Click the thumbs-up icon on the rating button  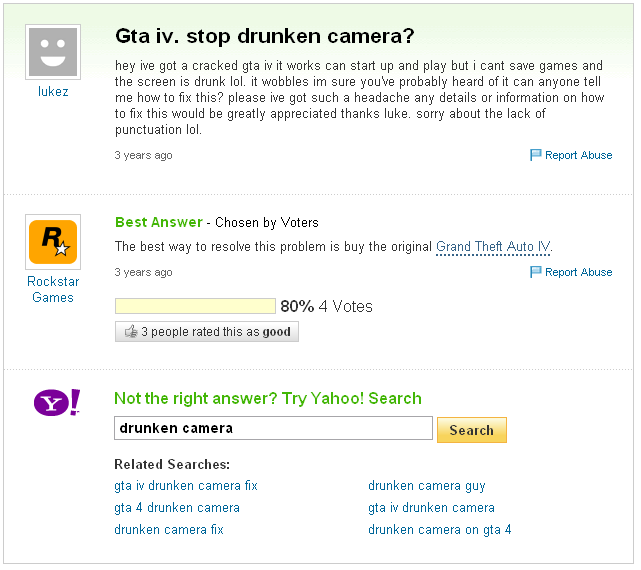coord(131,331)
